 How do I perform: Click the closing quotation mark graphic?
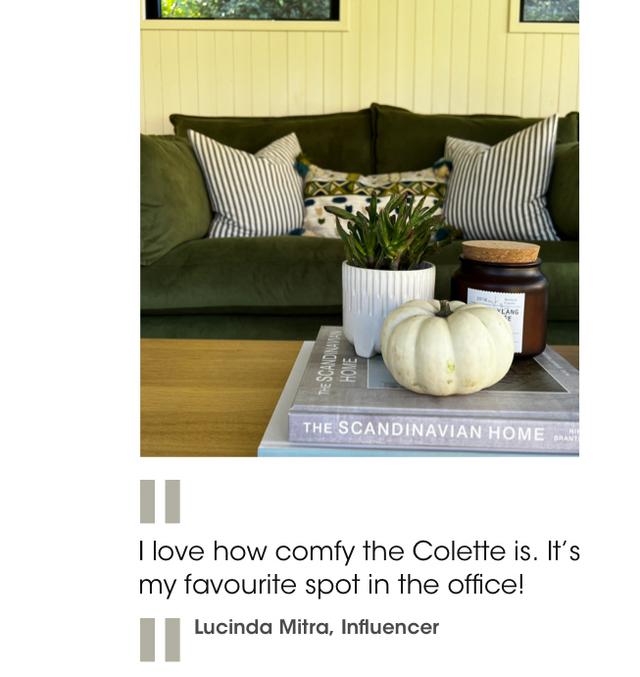[160, 639]
